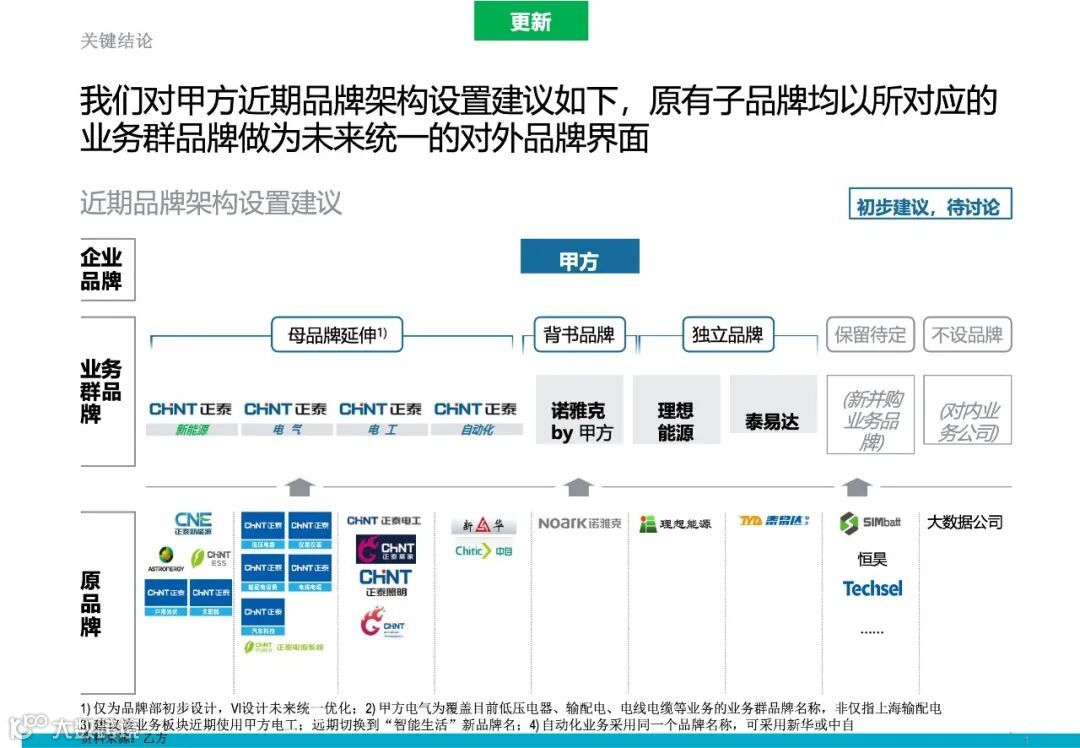Select the CHNT ESS green leaf logo
The image size is (1080, 748).
[210, 558]
